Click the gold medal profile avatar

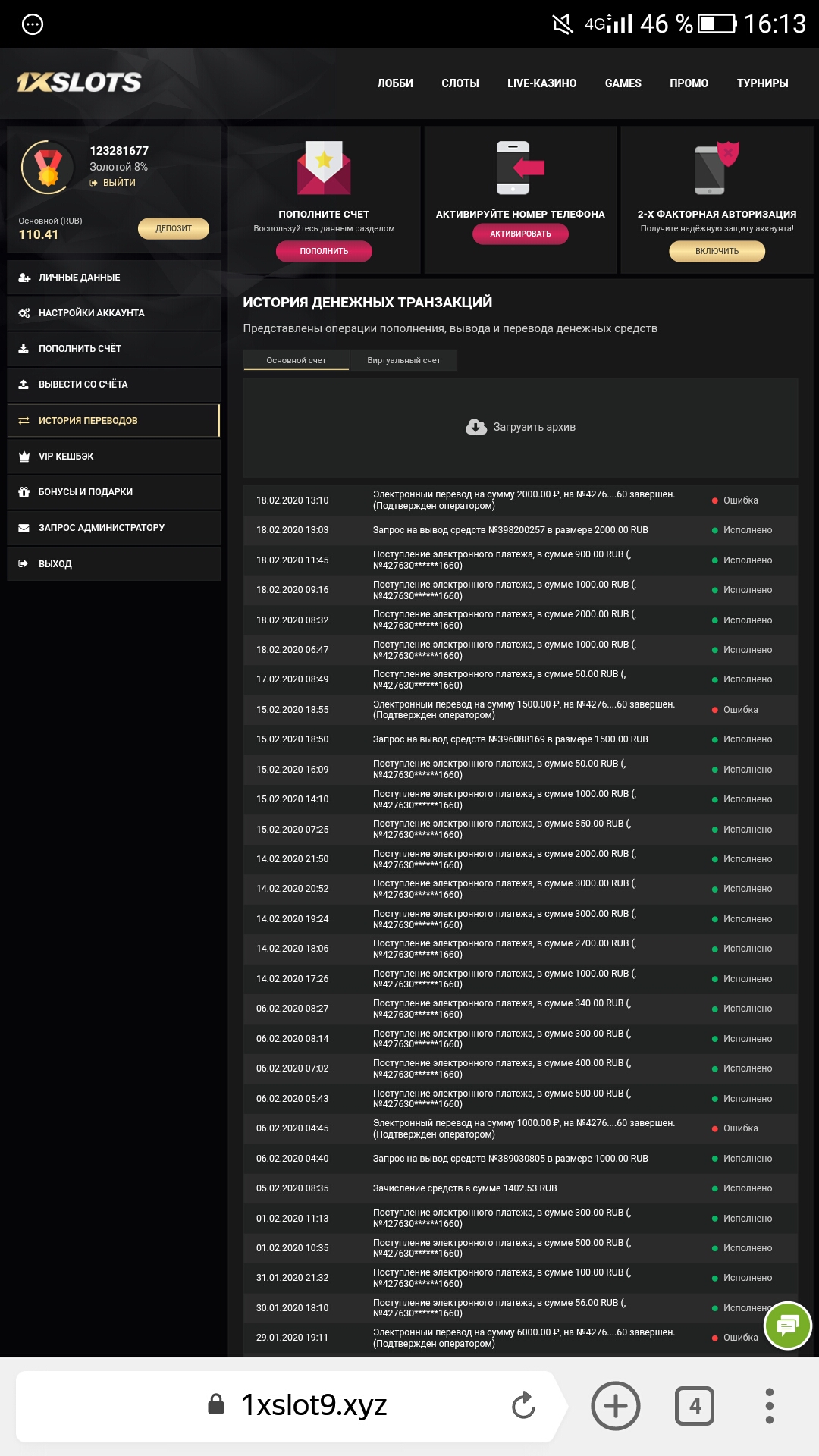(x=48, y=167)
